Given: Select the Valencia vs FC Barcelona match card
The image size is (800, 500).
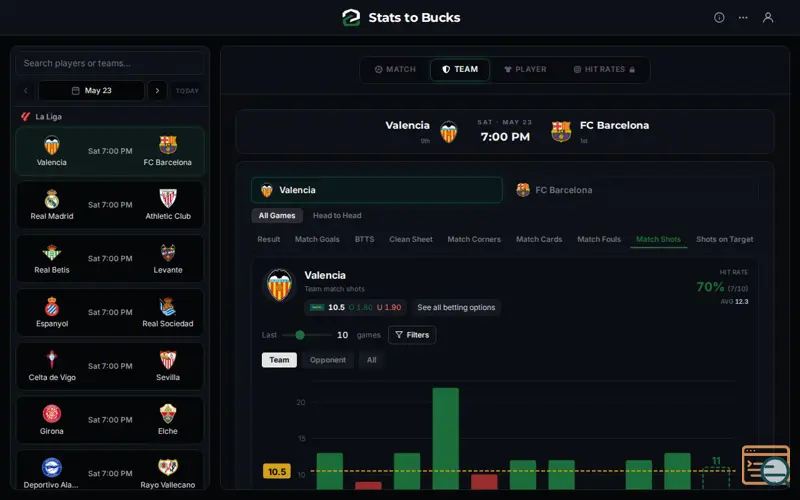Looking at the screenshot, I should [110, 152].
